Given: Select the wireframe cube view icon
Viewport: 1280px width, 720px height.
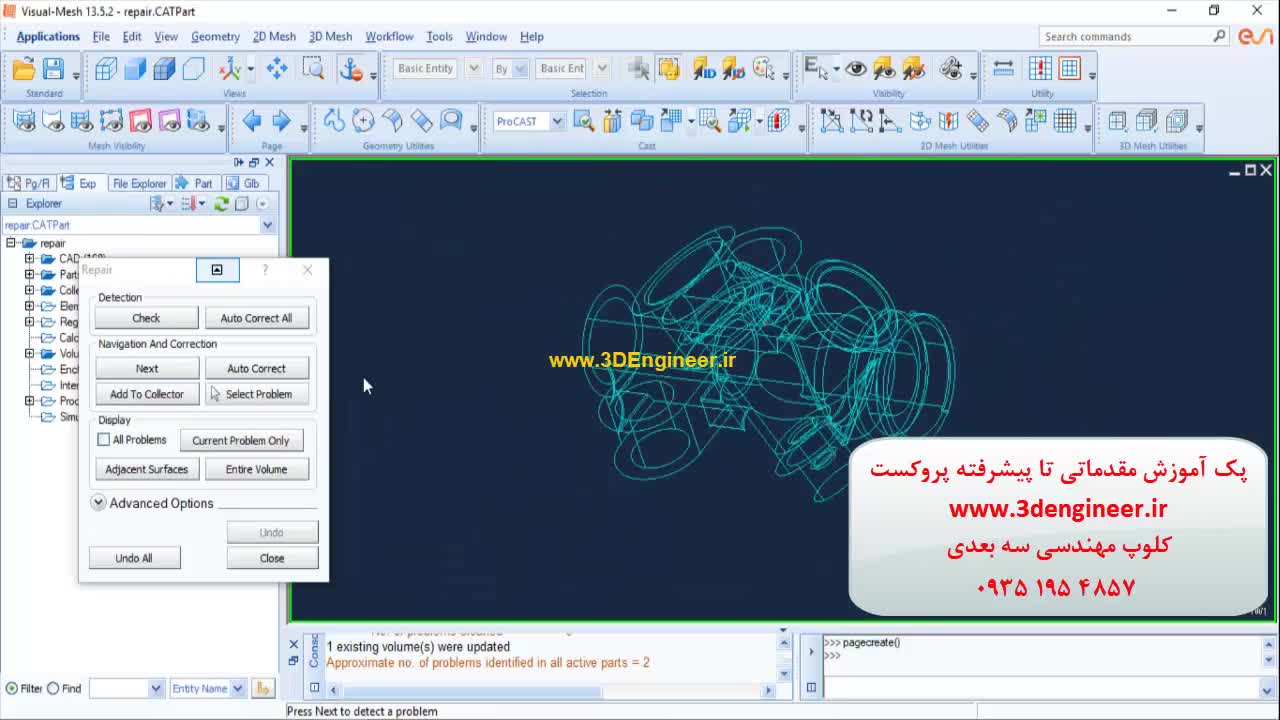Looking at the screenshot, I should coord(106,69).
